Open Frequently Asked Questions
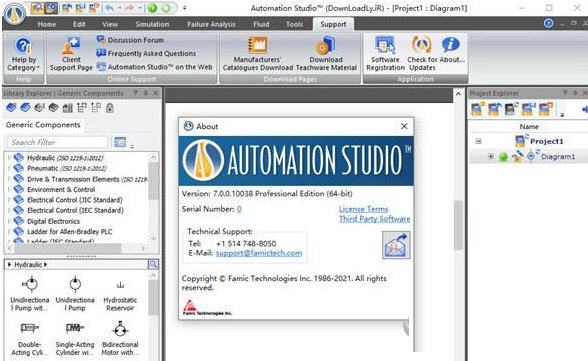The image size is (588, 361). [146, 53]
